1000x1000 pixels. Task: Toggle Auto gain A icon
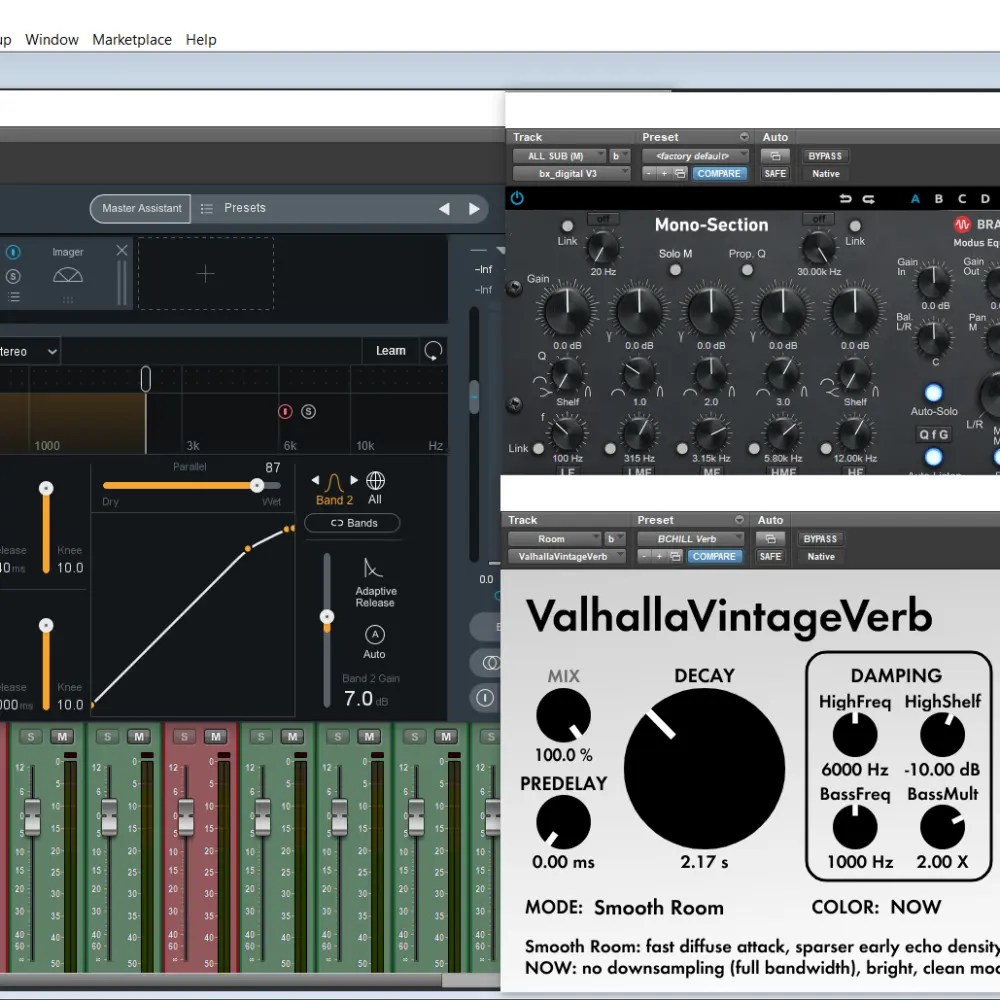click(375, 635)
